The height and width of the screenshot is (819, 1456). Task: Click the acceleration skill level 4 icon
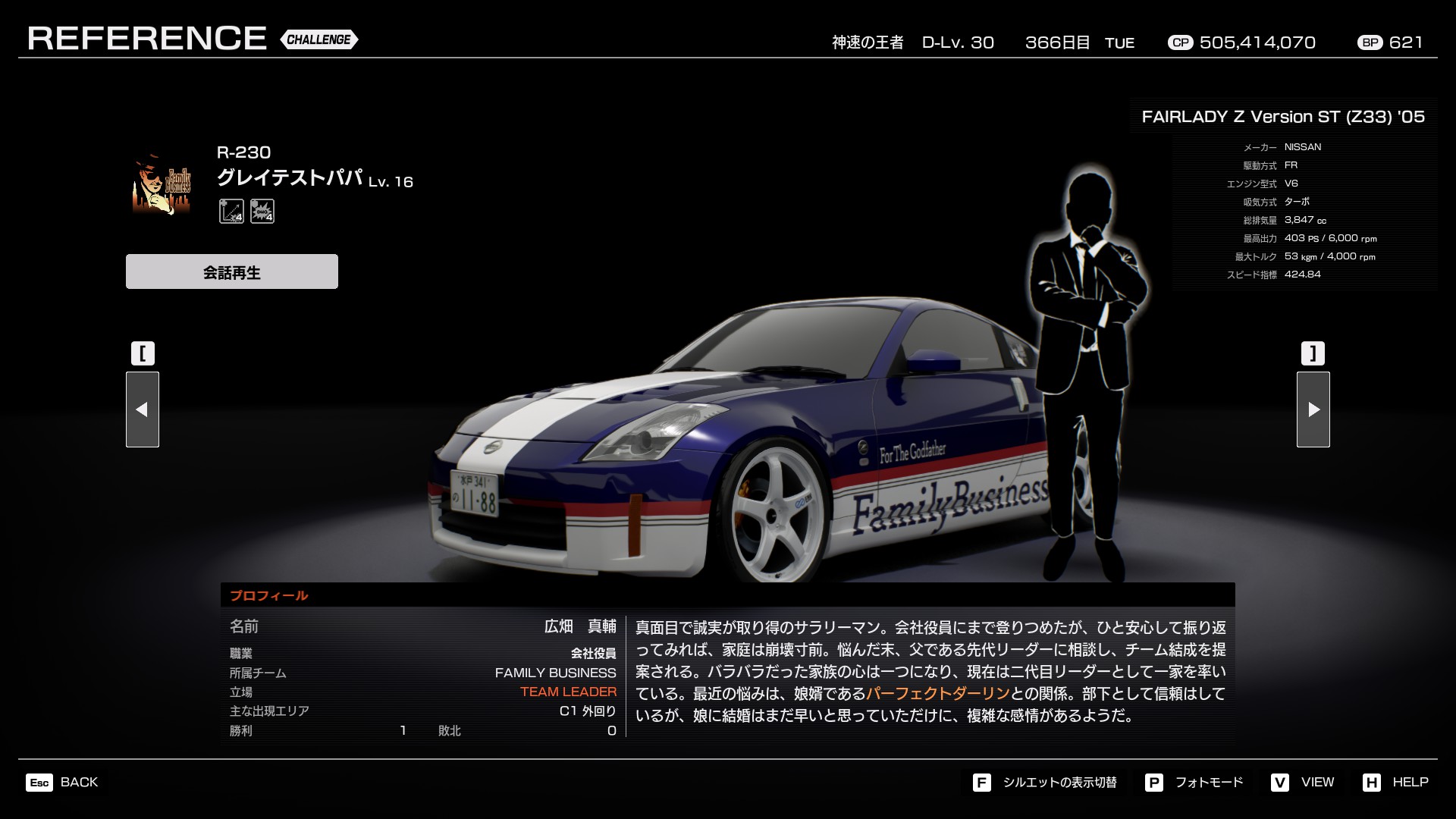click(x=231, y=211)
